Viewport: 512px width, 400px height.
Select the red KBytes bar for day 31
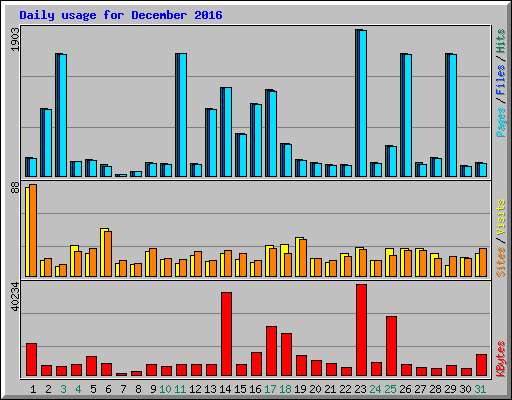(481, 365)
